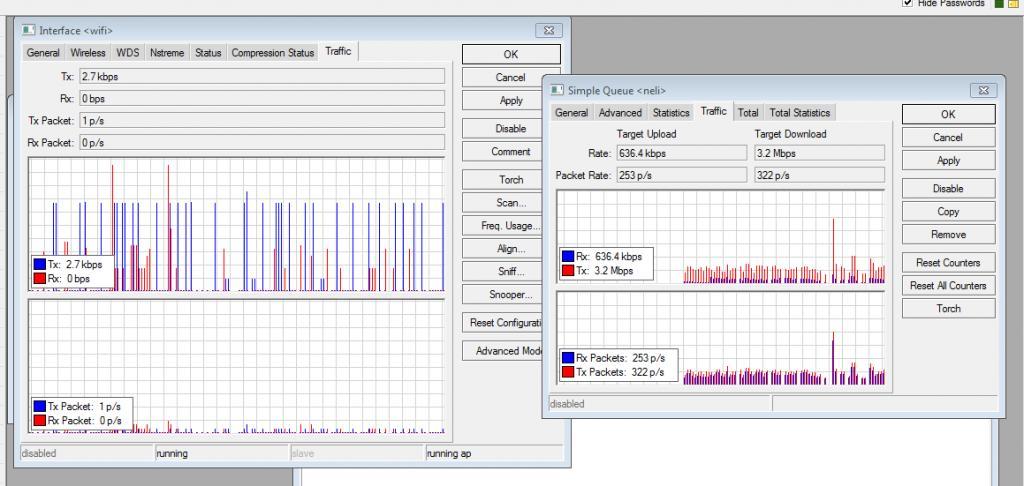Select the Total Statistics tab

tap(799, 113)
